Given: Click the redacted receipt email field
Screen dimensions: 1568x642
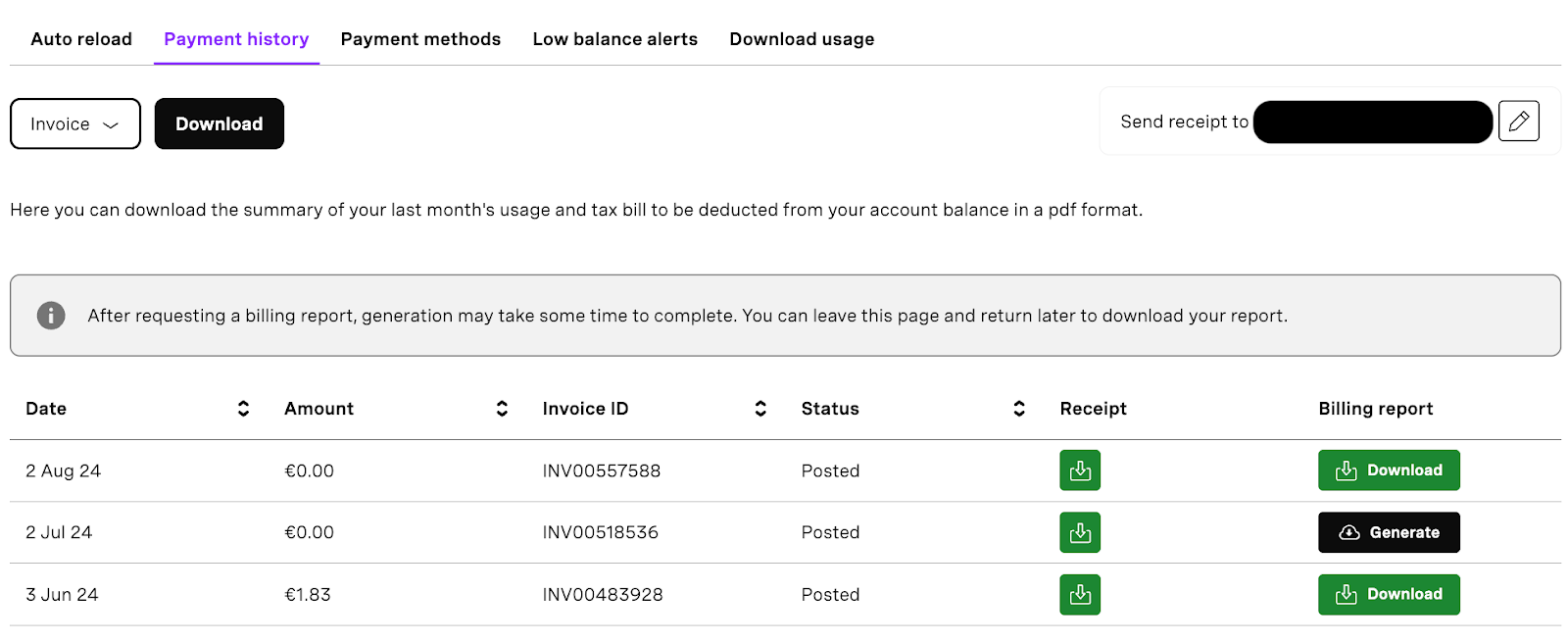Looking at the screenshot, I should click(x=1373, y=122).
